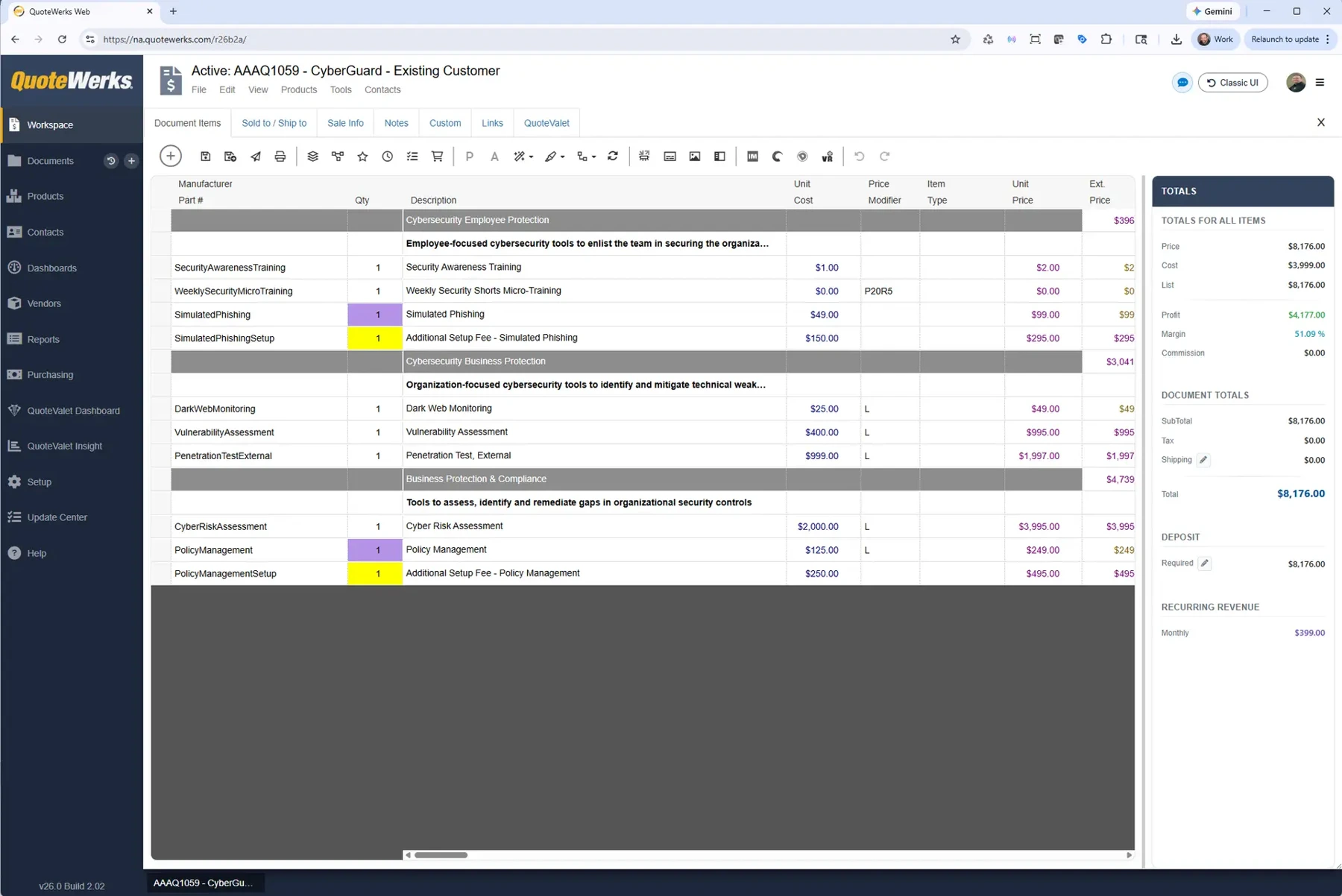This screenshot has width=1342, height=896.
Task: Click the horizontal scrollbar thumb under the grid
Action: [441, 855]
